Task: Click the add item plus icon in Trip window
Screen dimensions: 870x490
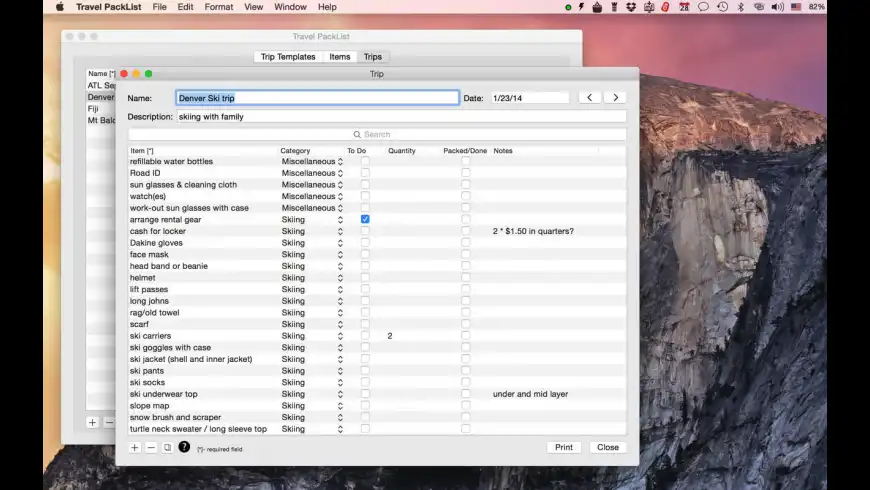Action: pos(134,447)
